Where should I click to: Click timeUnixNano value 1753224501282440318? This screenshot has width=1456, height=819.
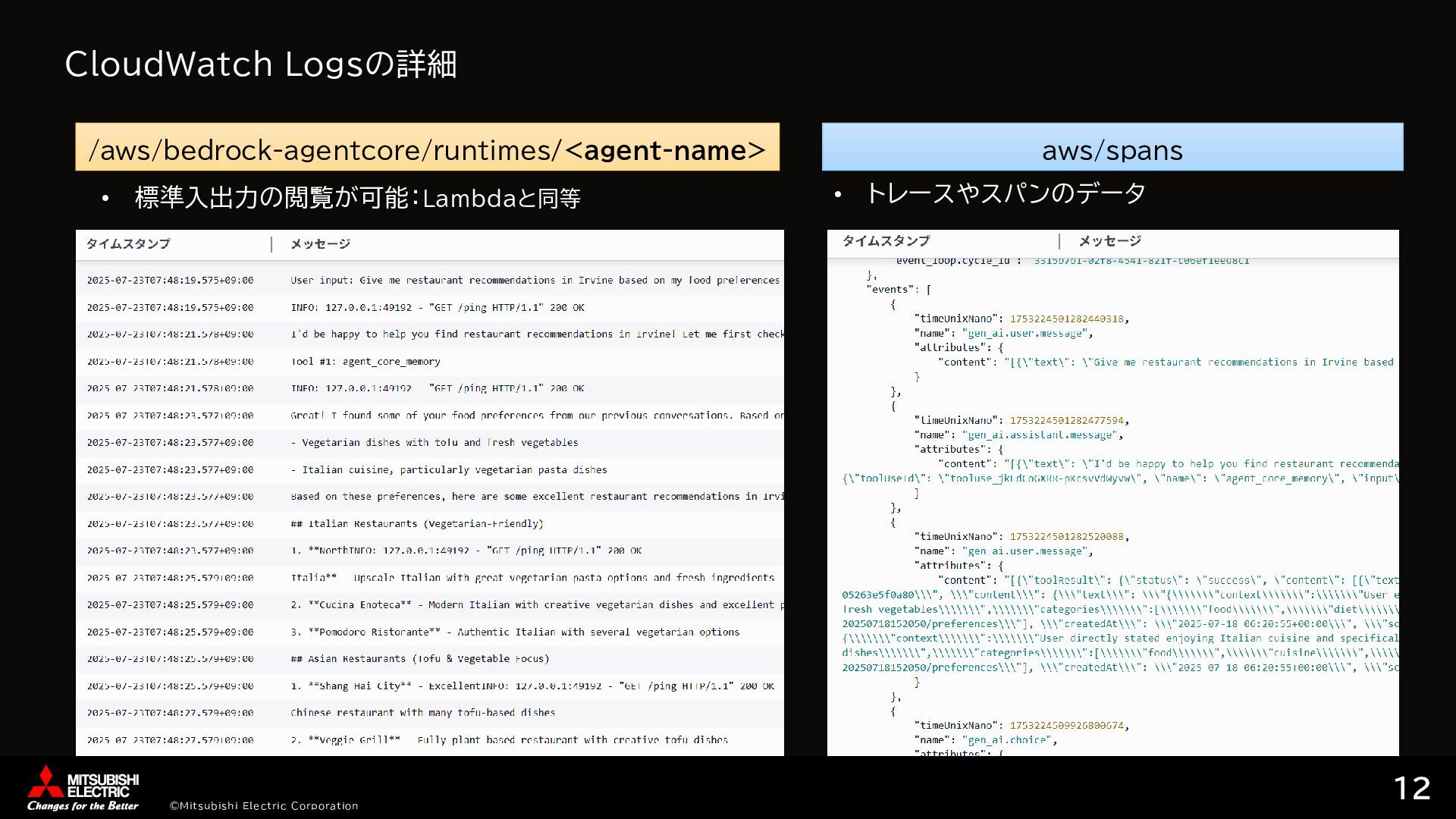click(x=1067, y=318)
